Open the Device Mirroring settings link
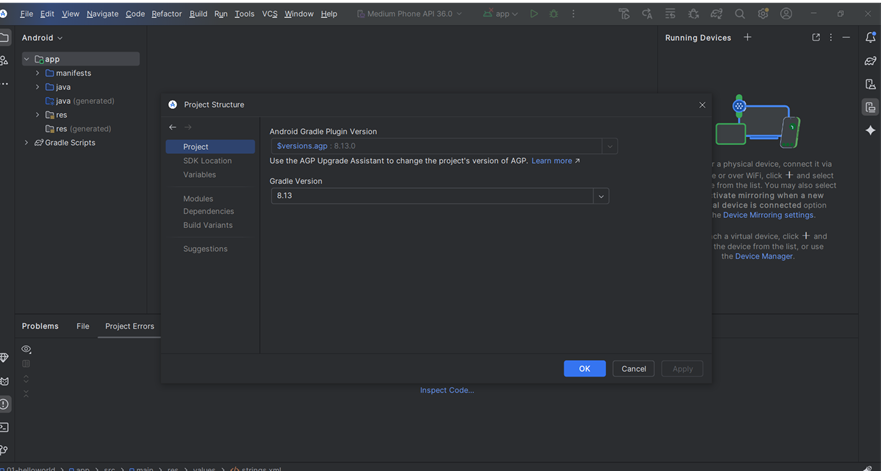This screenshot has width=886, height=471. 768,215
